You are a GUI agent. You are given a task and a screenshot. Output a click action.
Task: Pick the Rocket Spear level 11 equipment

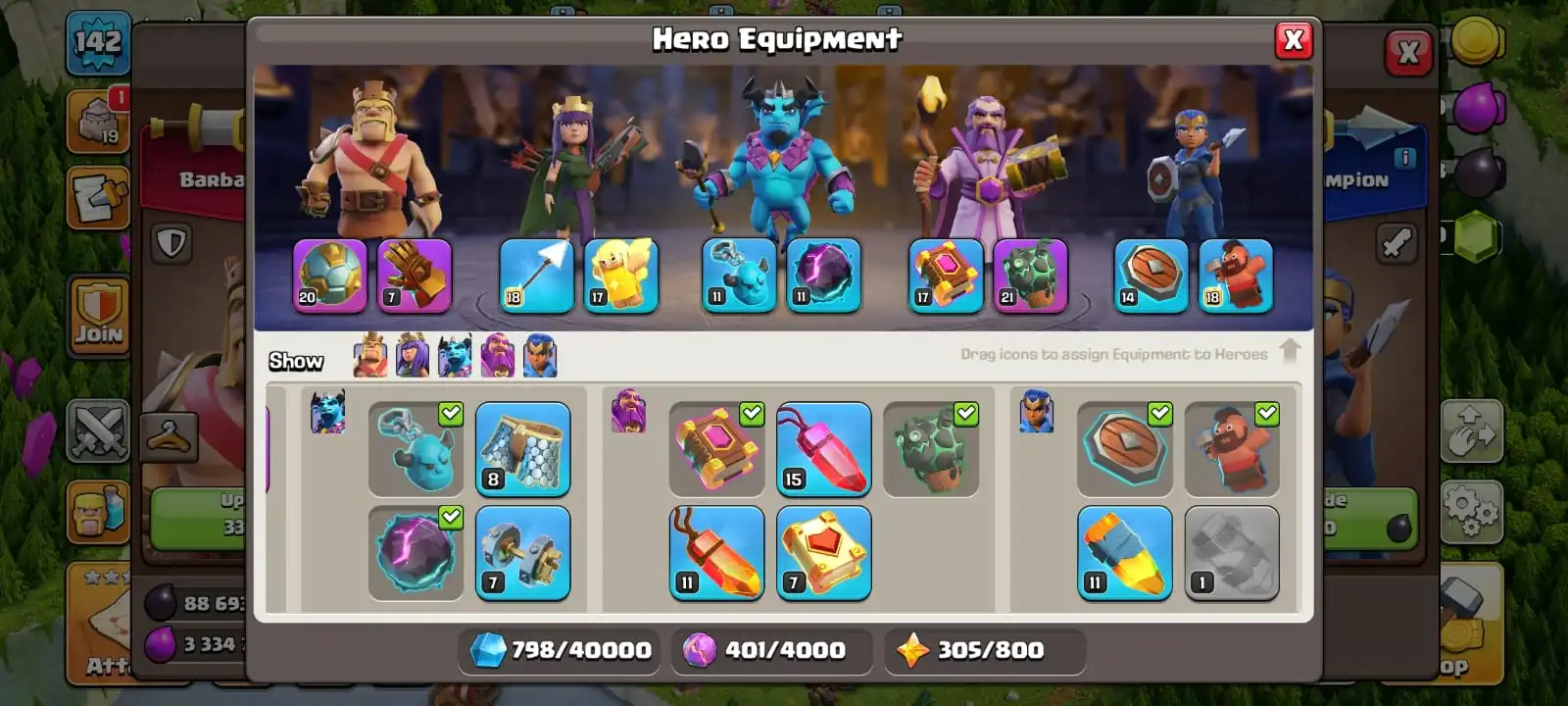click(1125, 553)
